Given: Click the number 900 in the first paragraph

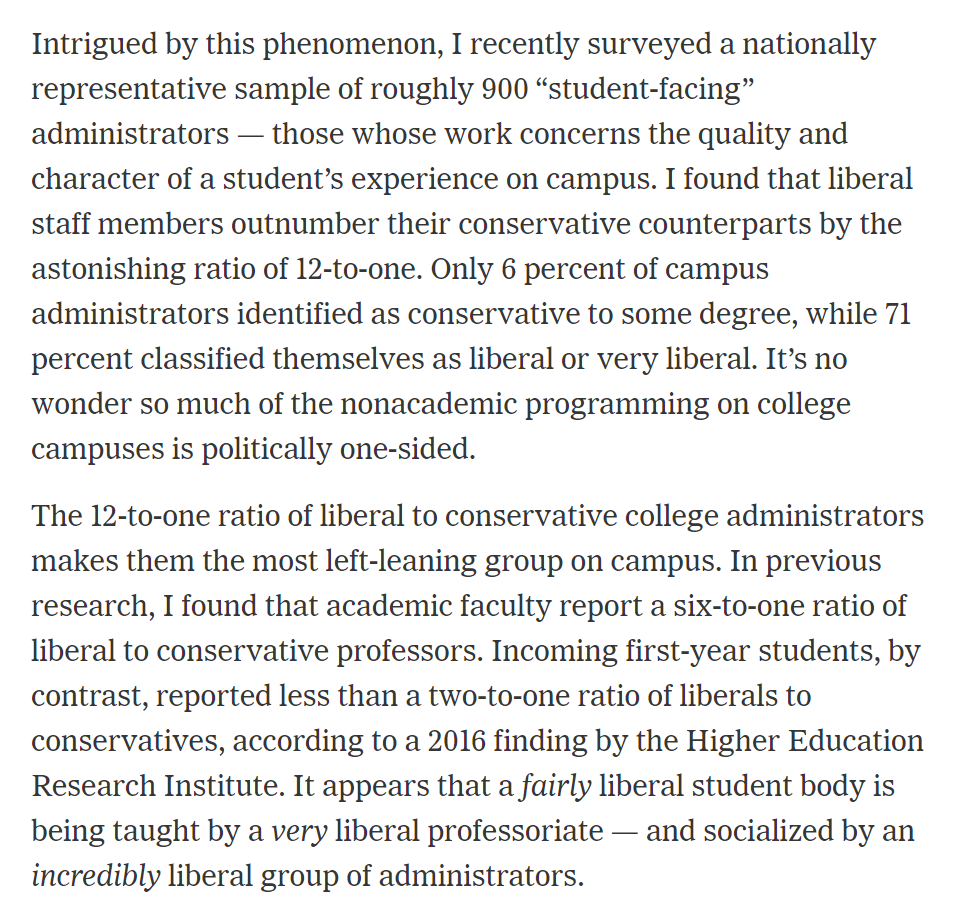Looking at the screenshot, I should pyautogui.click(x=504, y=89).
